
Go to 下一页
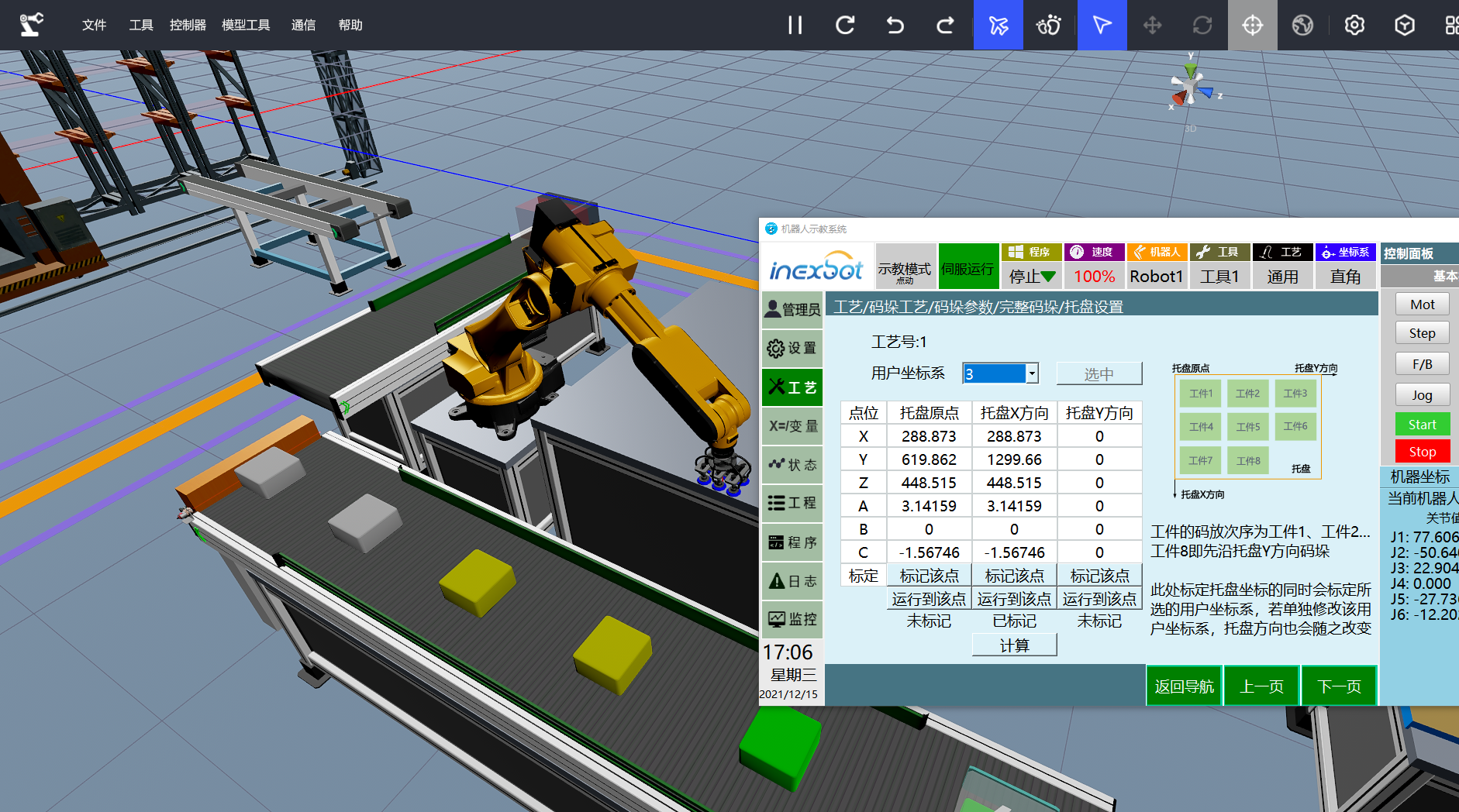pos(1339,686)
